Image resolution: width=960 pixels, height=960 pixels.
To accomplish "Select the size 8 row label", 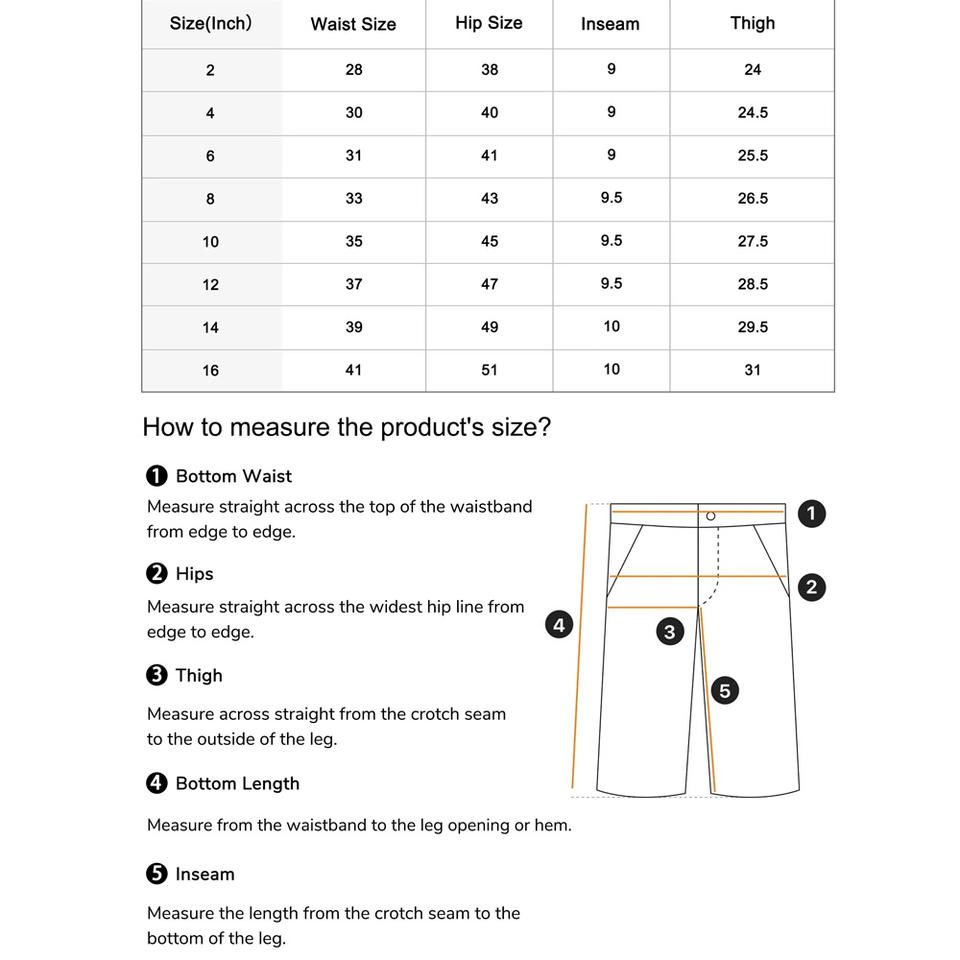I will coord(210,199).
